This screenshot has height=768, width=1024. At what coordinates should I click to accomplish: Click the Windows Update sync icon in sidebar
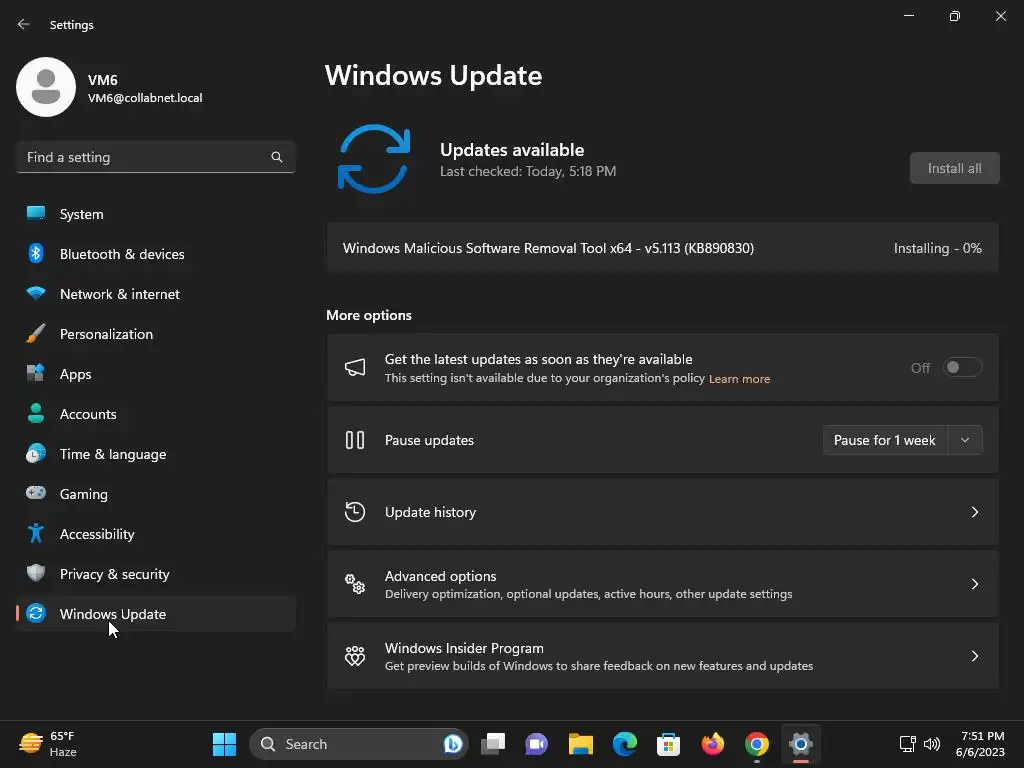[x=36, y=613]
